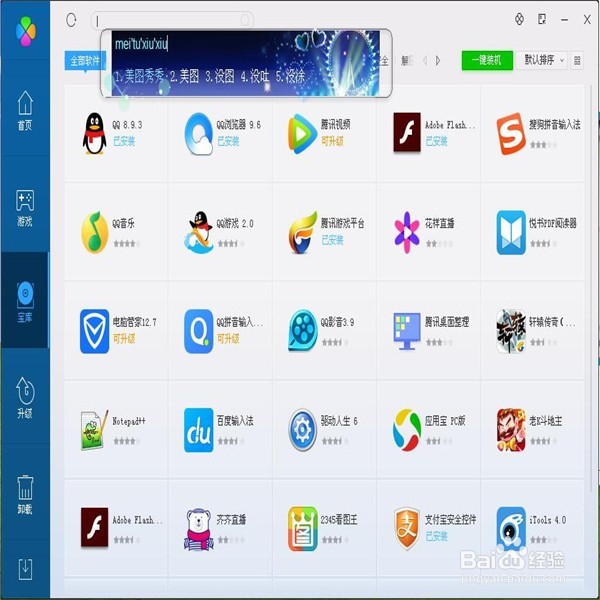Open the 首页 home section in sidebar

25,111
